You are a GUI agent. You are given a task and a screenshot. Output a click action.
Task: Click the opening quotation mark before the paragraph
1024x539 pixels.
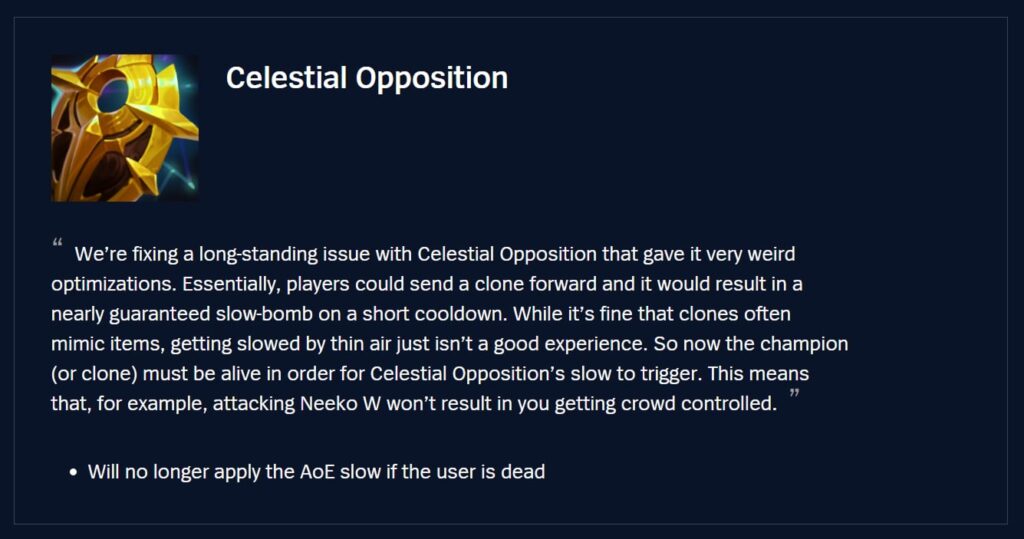coord(57,243)
